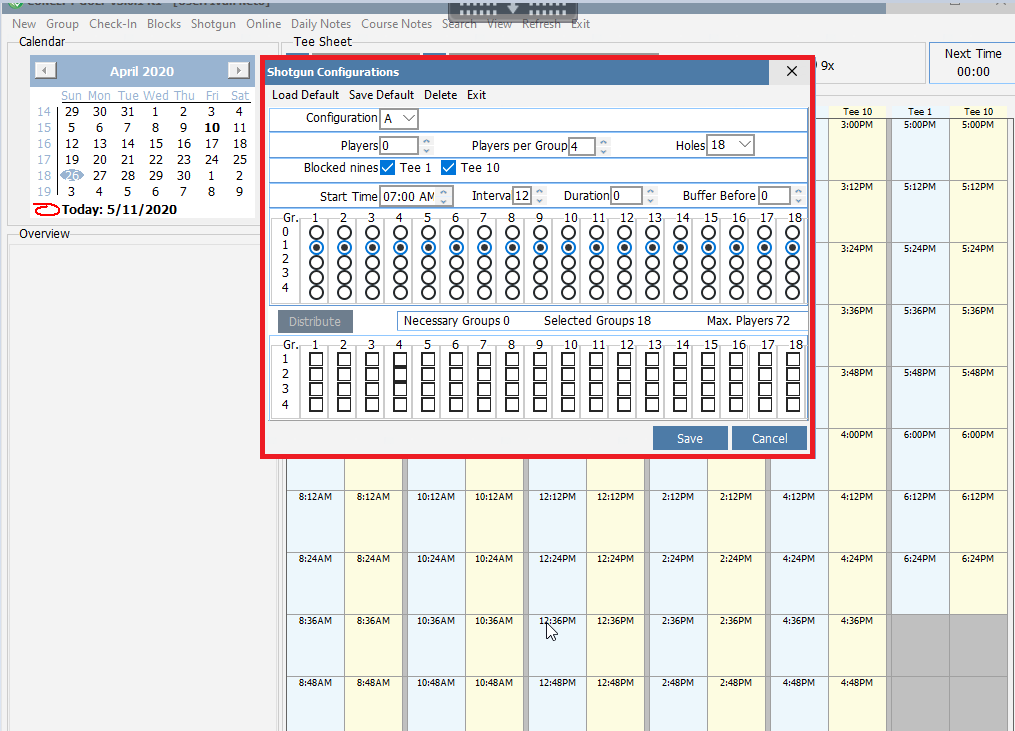Check group 2 box for hole 9
Screen dimensions: 1015x731
pos(540,374)
